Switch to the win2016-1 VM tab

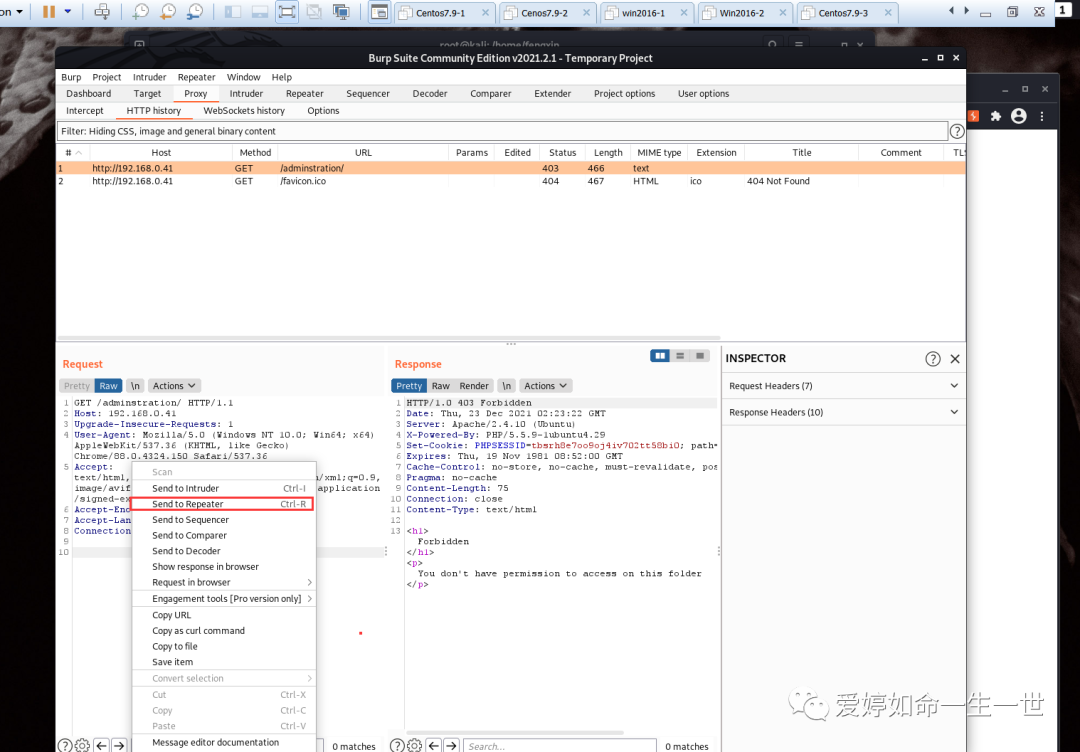pos(643,13)
